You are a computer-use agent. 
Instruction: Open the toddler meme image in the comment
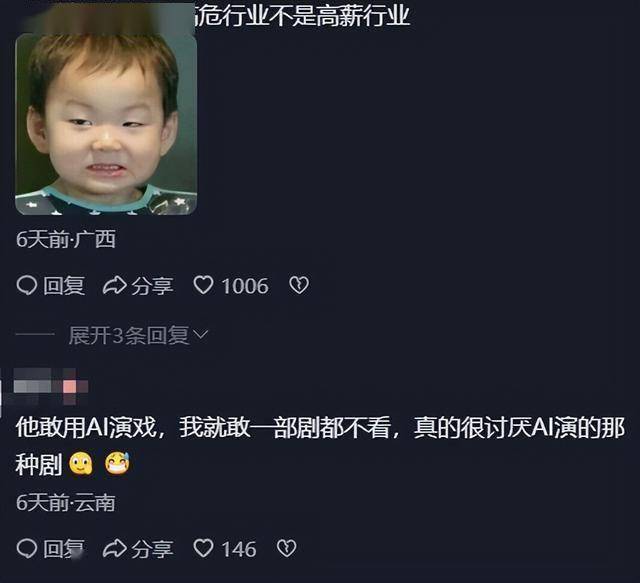click(106, 123)
